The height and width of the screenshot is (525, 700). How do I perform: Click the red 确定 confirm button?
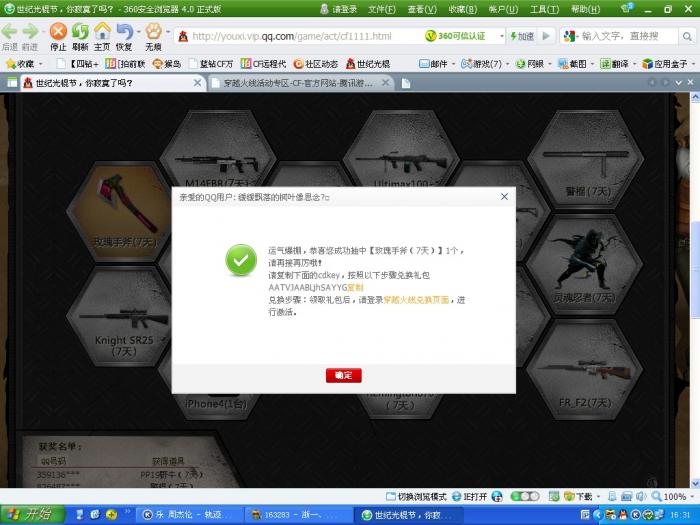pos(343,375)
